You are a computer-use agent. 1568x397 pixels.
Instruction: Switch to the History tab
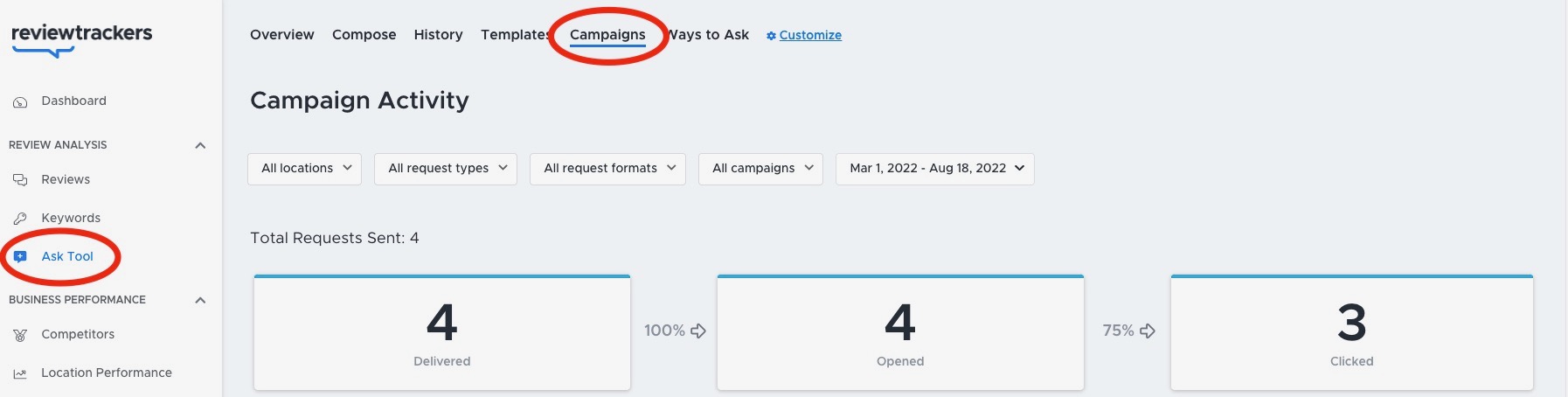tap(439, 35)
